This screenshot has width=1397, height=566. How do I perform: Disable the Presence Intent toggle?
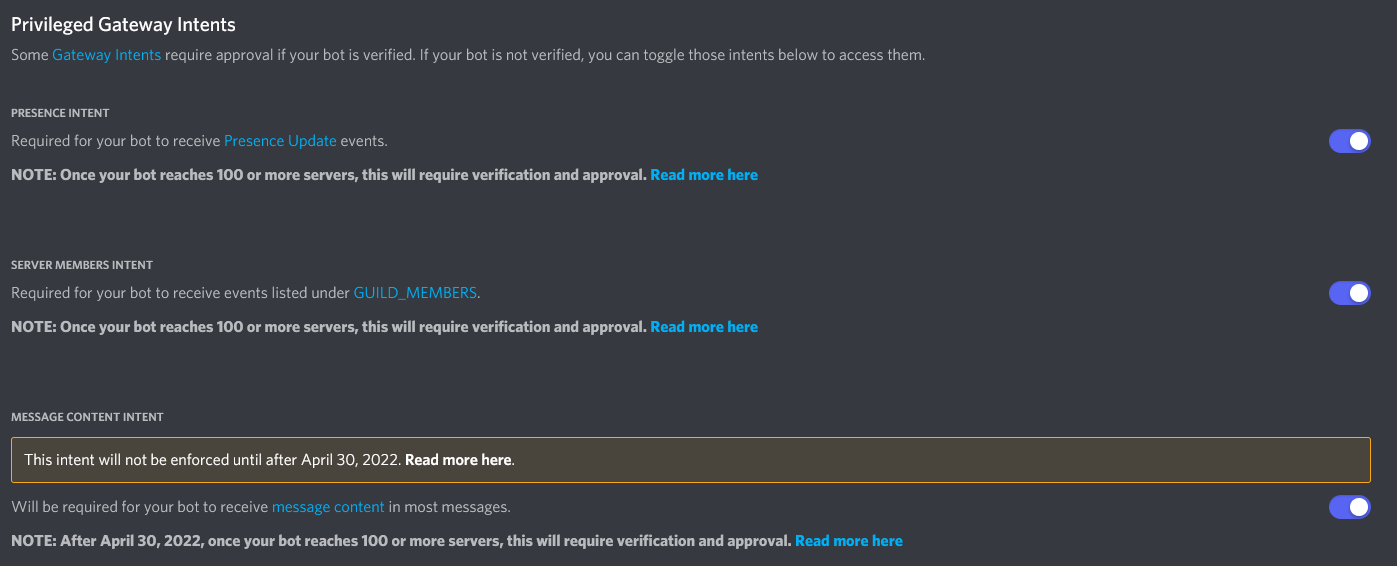[1349, 141]
